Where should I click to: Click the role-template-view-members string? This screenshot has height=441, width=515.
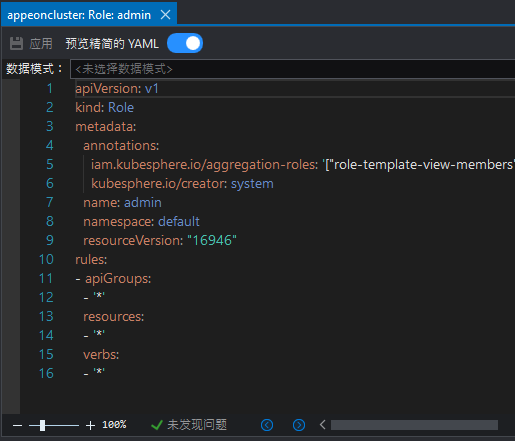coord(423,165)
